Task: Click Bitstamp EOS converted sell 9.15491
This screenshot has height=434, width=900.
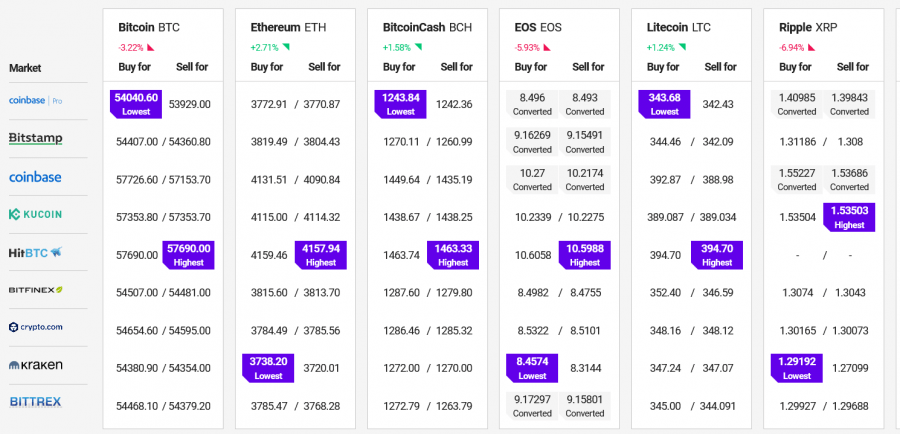Action: (585, 142)
